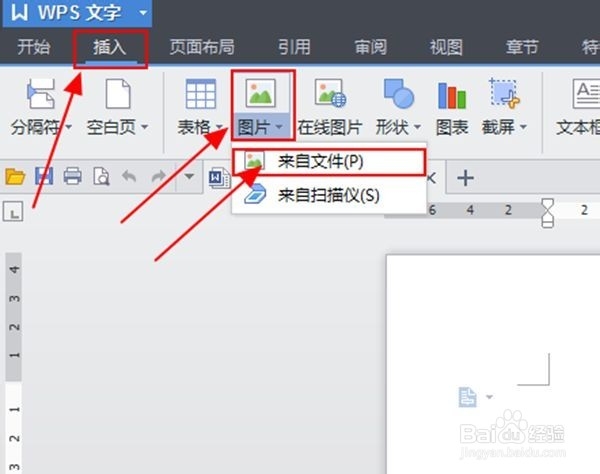Expand the 图片 dropdown arrow
600x474 pixels.
(279, 127)
